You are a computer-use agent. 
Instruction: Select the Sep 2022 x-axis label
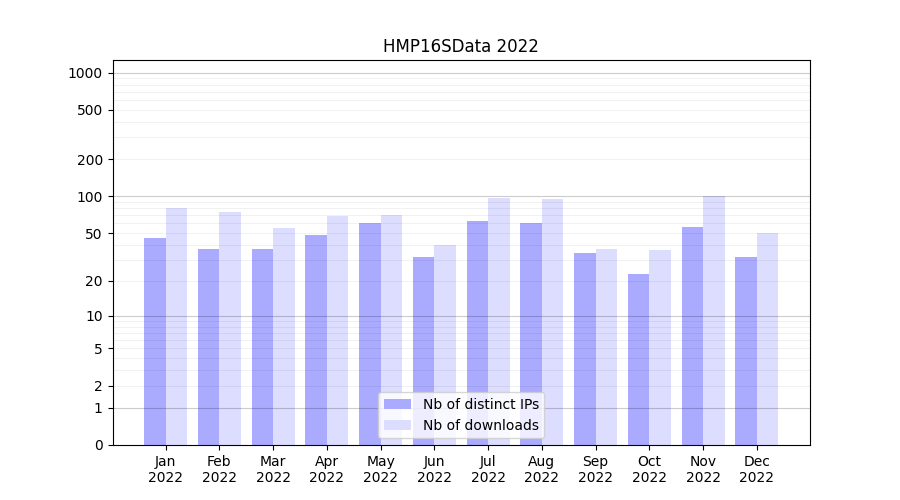(x=595, y=469)
